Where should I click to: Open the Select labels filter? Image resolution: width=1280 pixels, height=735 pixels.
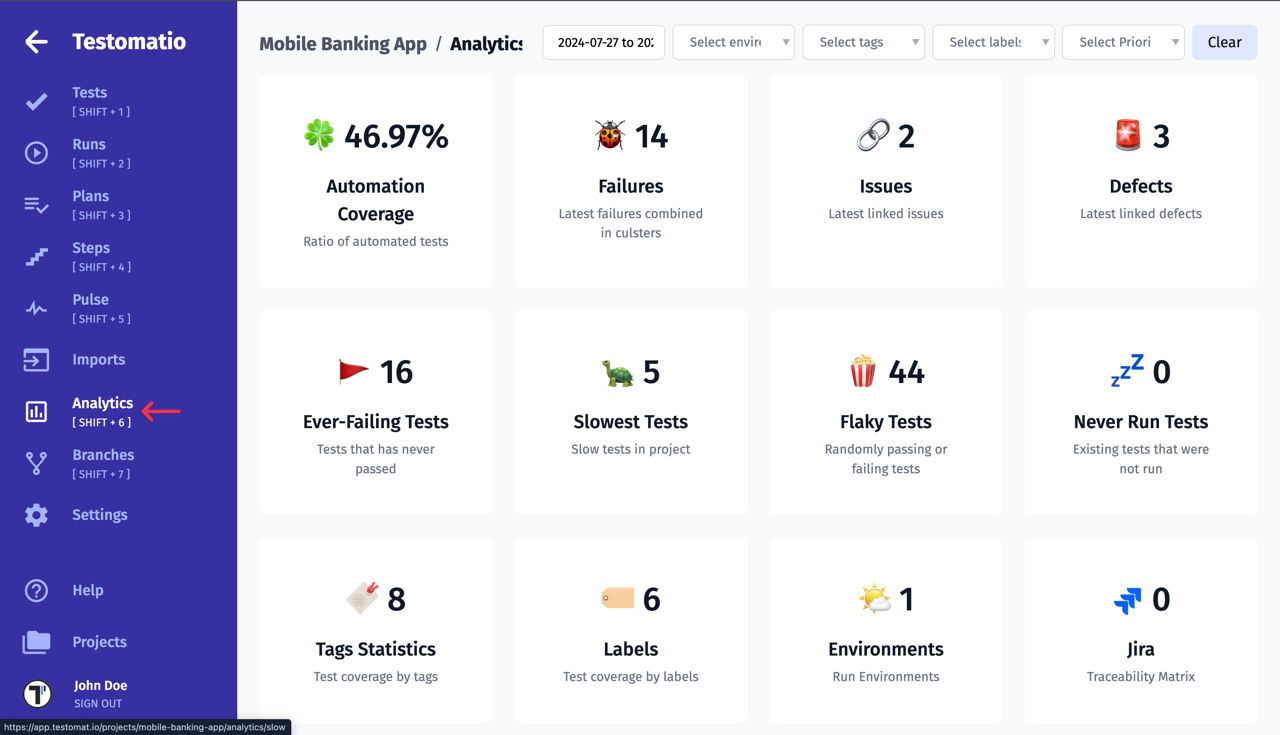[x=993, y=42]
